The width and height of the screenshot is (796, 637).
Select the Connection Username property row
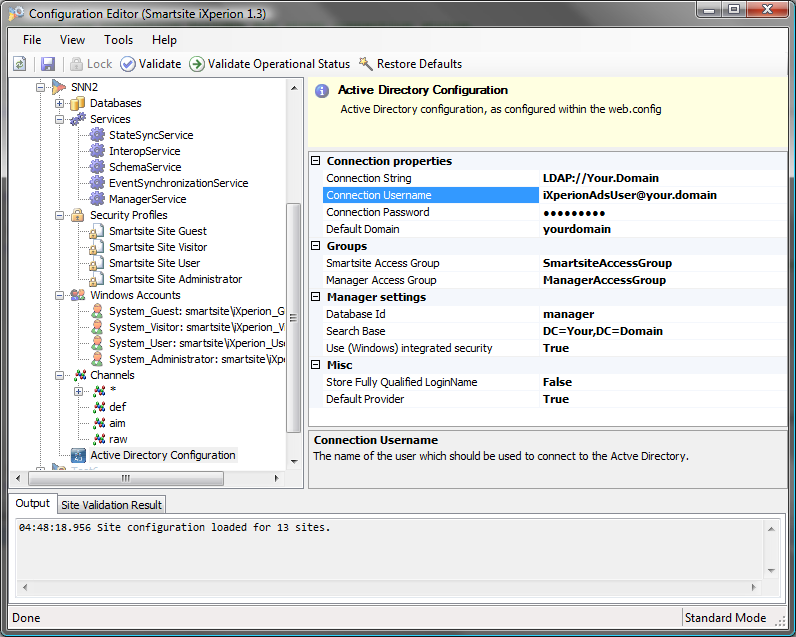click(x=554, y=195)
